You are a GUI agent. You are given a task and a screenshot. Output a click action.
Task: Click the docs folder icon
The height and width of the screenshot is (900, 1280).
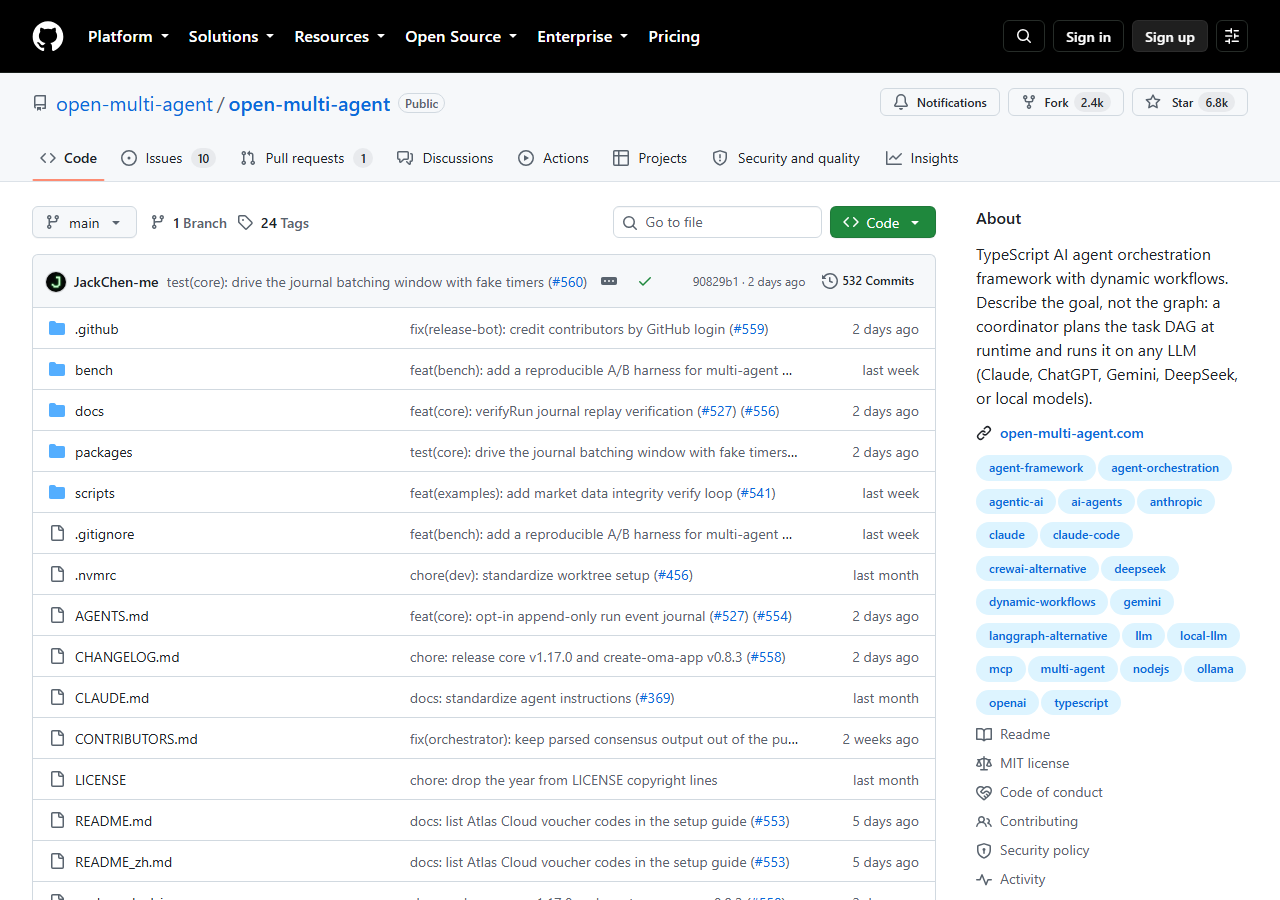[x=57, y=411]
